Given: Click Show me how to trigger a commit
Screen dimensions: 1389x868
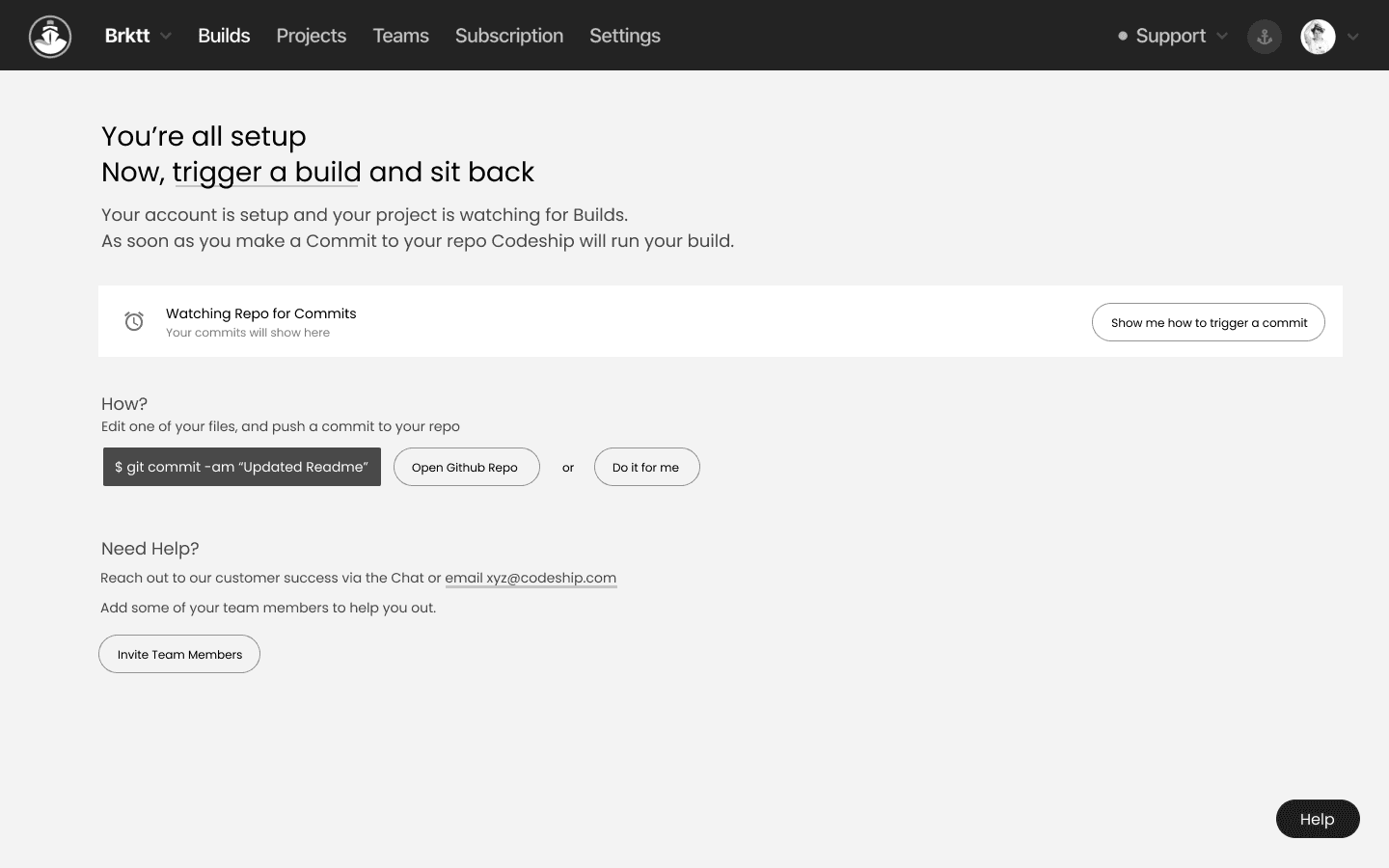Looking at the screenshot, I should click(x=1209, y=322).
